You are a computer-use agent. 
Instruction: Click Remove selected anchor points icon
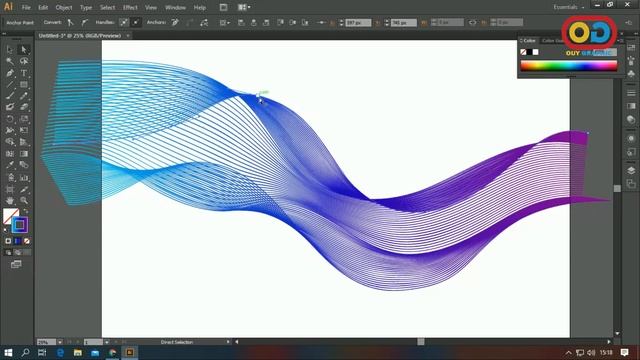pos(175,22)
